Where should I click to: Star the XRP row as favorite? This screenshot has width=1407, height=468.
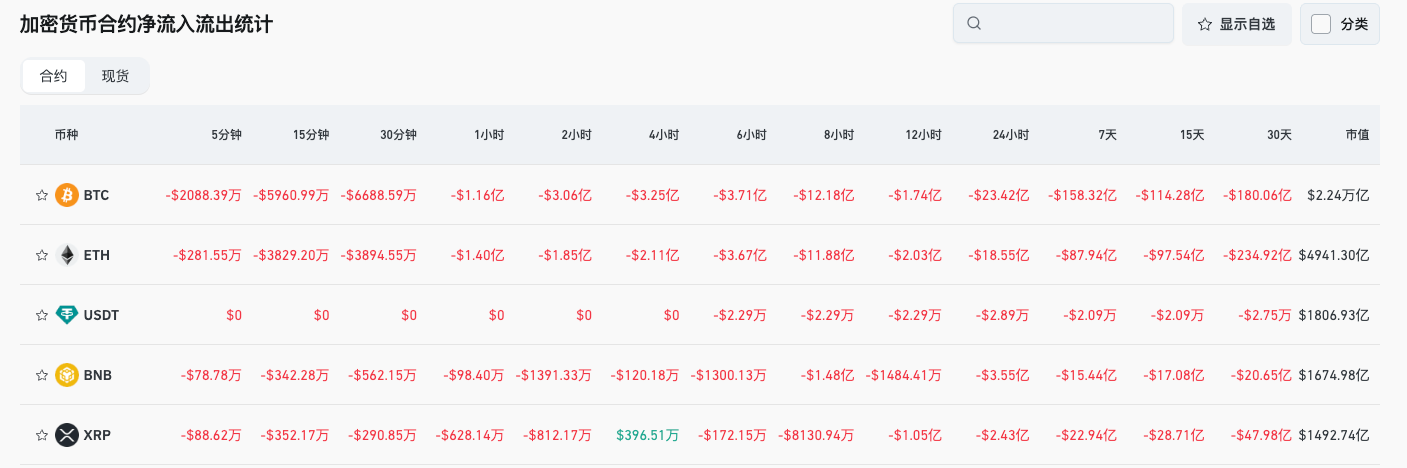[42, 435]
